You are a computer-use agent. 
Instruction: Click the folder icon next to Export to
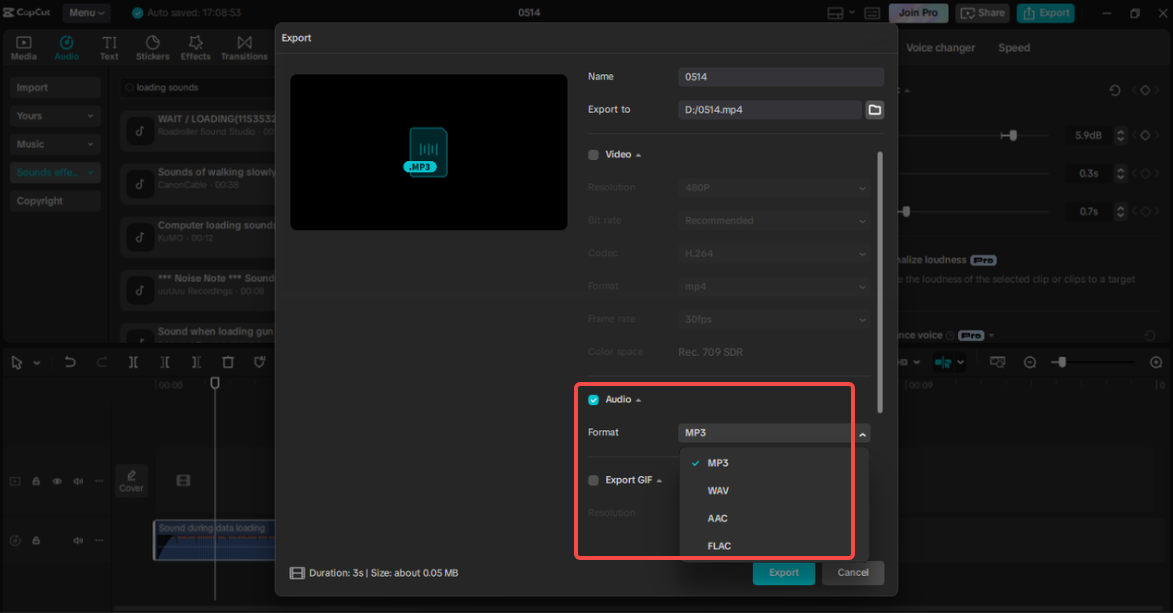click(874, 109)
